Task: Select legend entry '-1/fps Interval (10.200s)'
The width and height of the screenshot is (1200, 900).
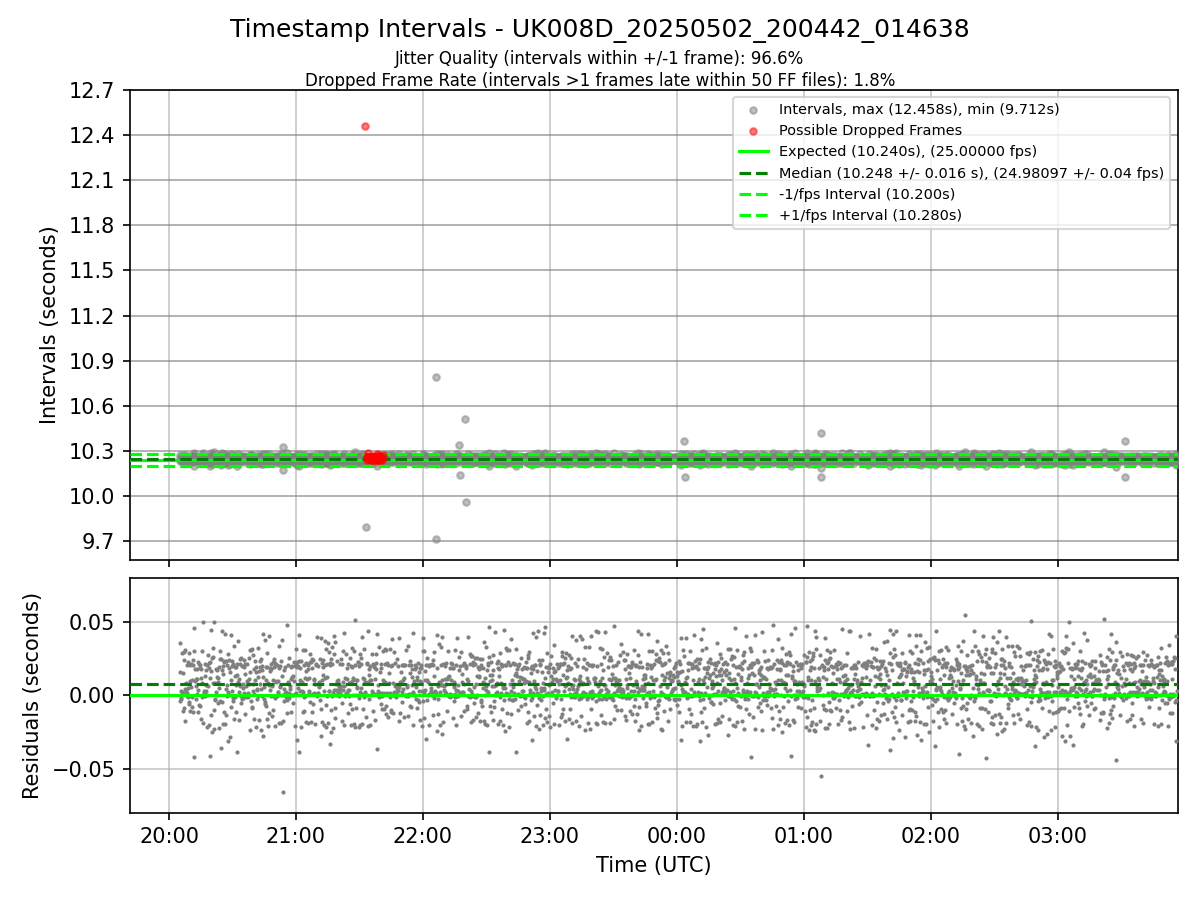Action: point(867,194)
